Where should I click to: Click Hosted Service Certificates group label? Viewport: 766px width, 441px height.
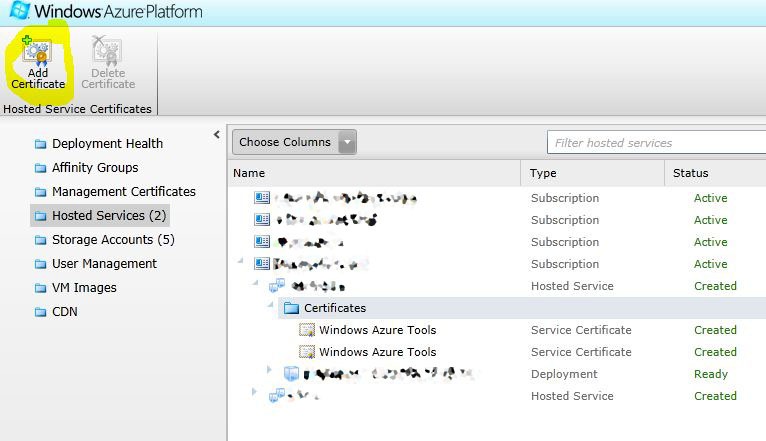77,109
